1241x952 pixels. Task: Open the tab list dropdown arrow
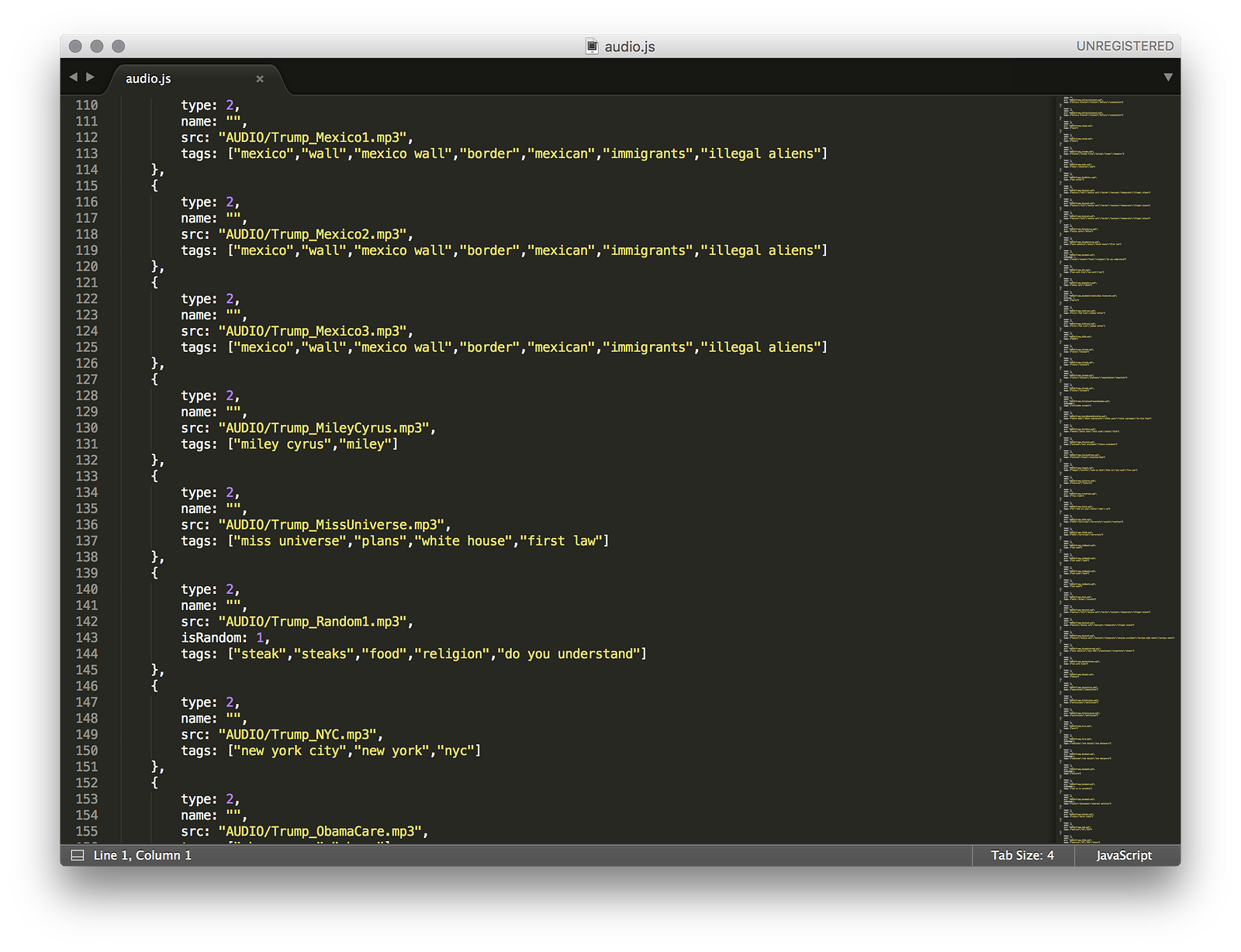coord(1168,77)
